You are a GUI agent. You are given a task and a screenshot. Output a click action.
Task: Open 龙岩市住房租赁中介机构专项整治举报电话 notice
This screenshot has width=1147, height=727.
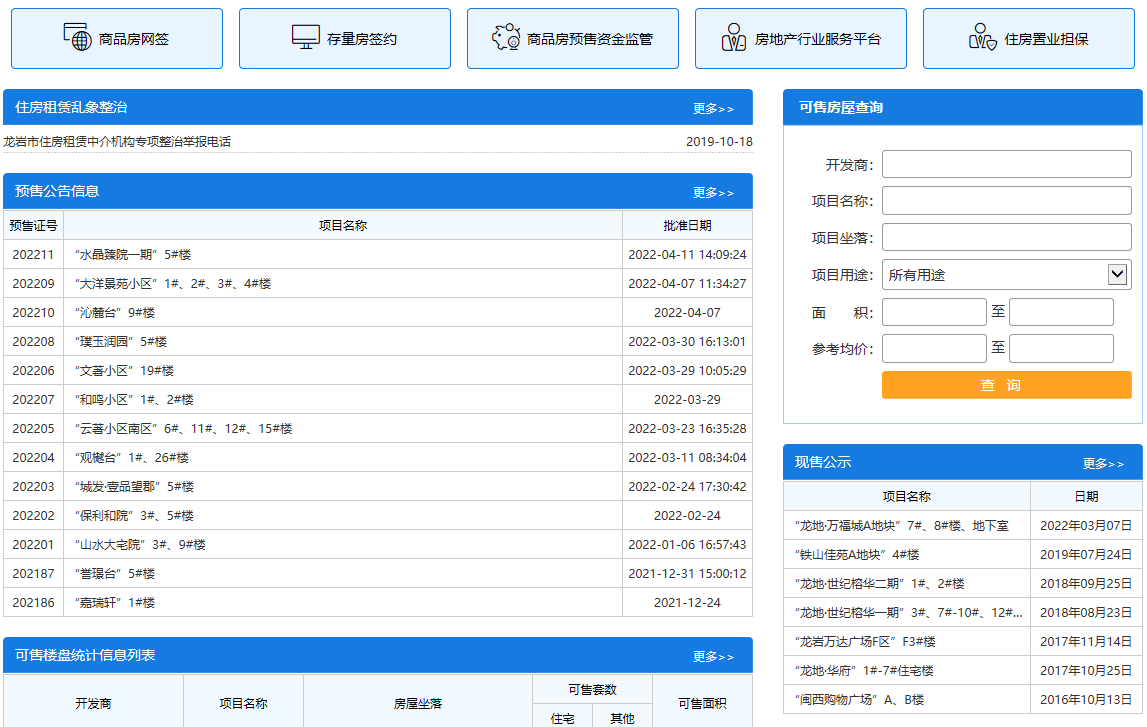coord(117,142)
